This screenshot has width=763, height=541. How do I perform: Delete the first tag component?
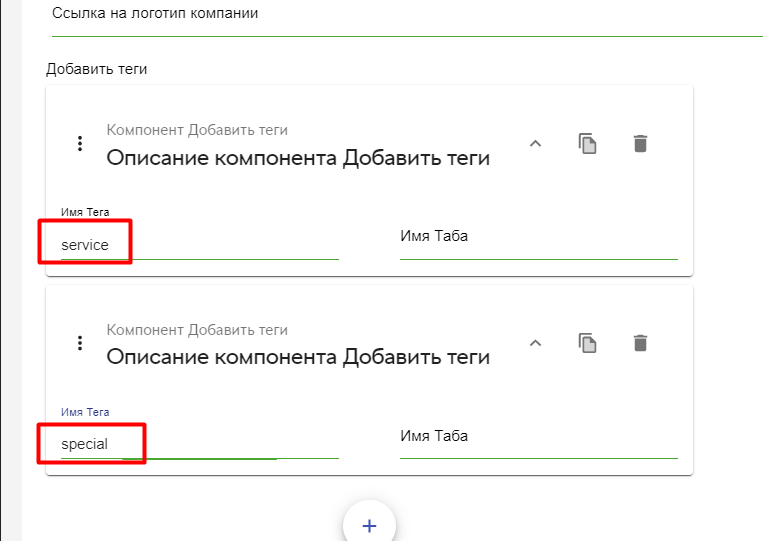(641, 143)
